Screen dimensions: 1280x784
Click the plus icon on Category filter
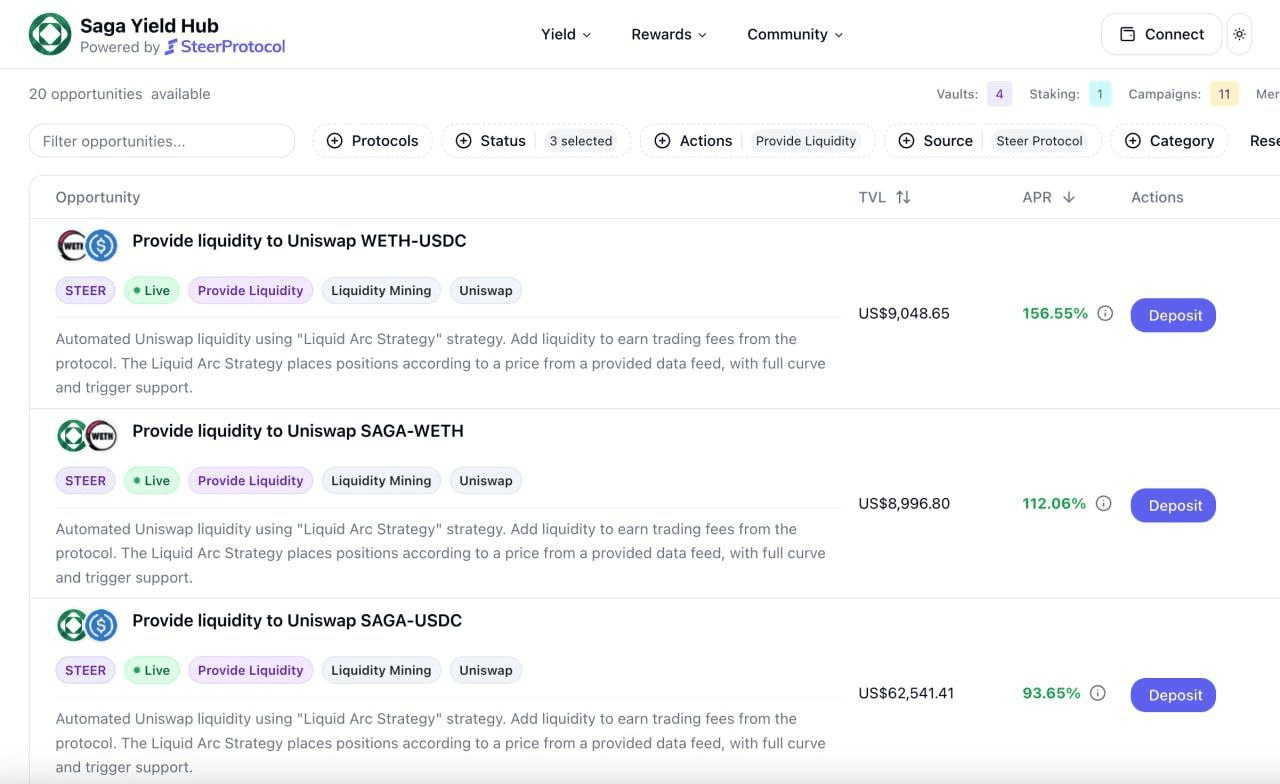(1132, 141)
